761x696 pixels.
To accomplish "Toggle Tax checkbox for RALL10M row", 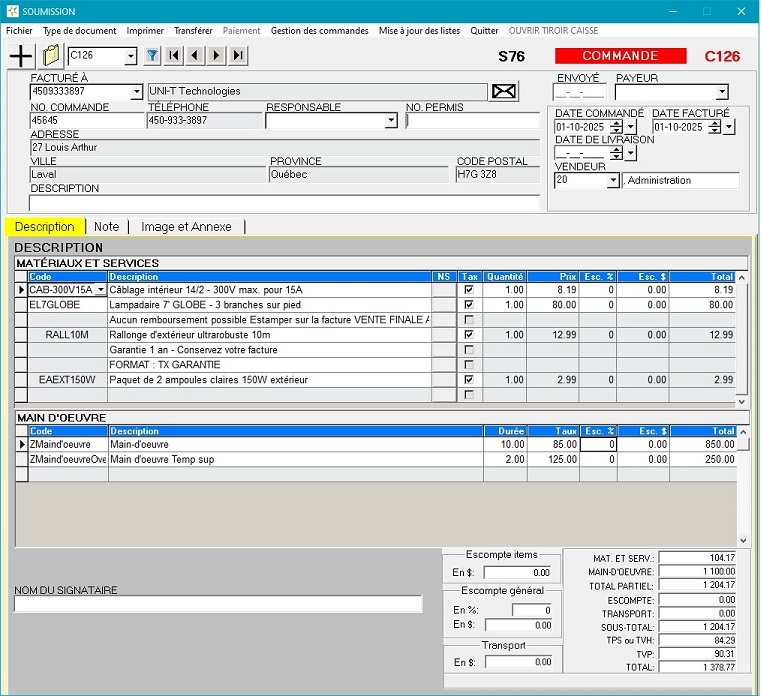I will pyautogui.click(x=468, y=335).
